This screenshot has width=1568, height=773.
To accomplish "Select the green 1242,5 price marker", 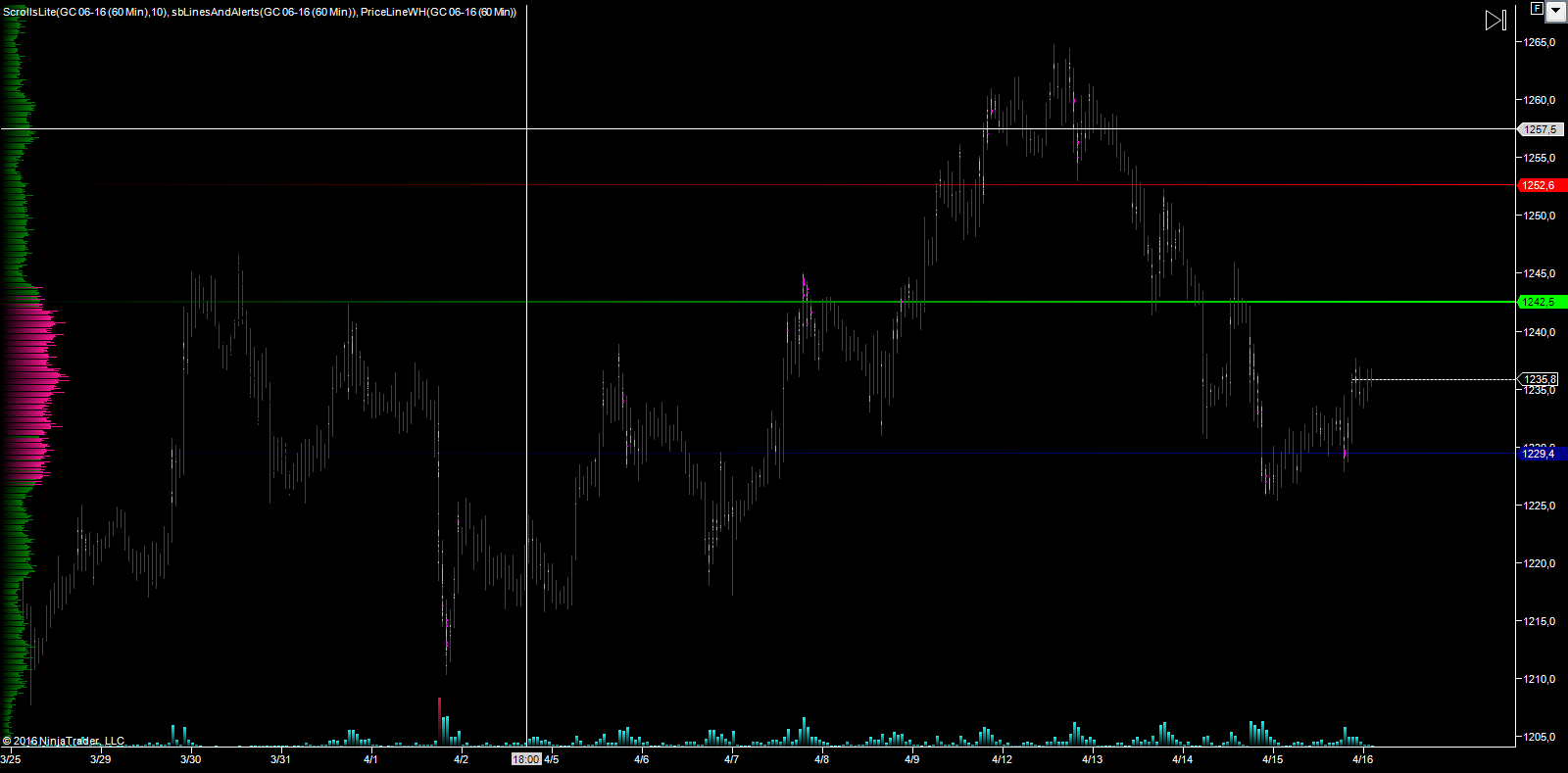I will click(1541, 302).
